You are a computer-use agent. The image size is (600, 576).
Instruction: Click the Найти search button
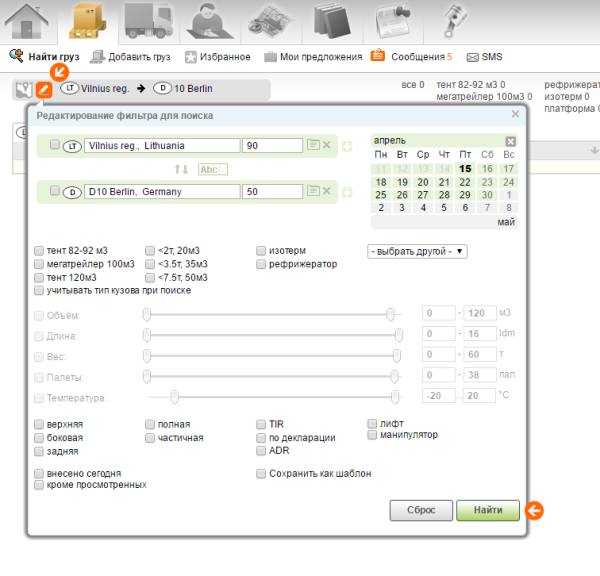point(488,510)
